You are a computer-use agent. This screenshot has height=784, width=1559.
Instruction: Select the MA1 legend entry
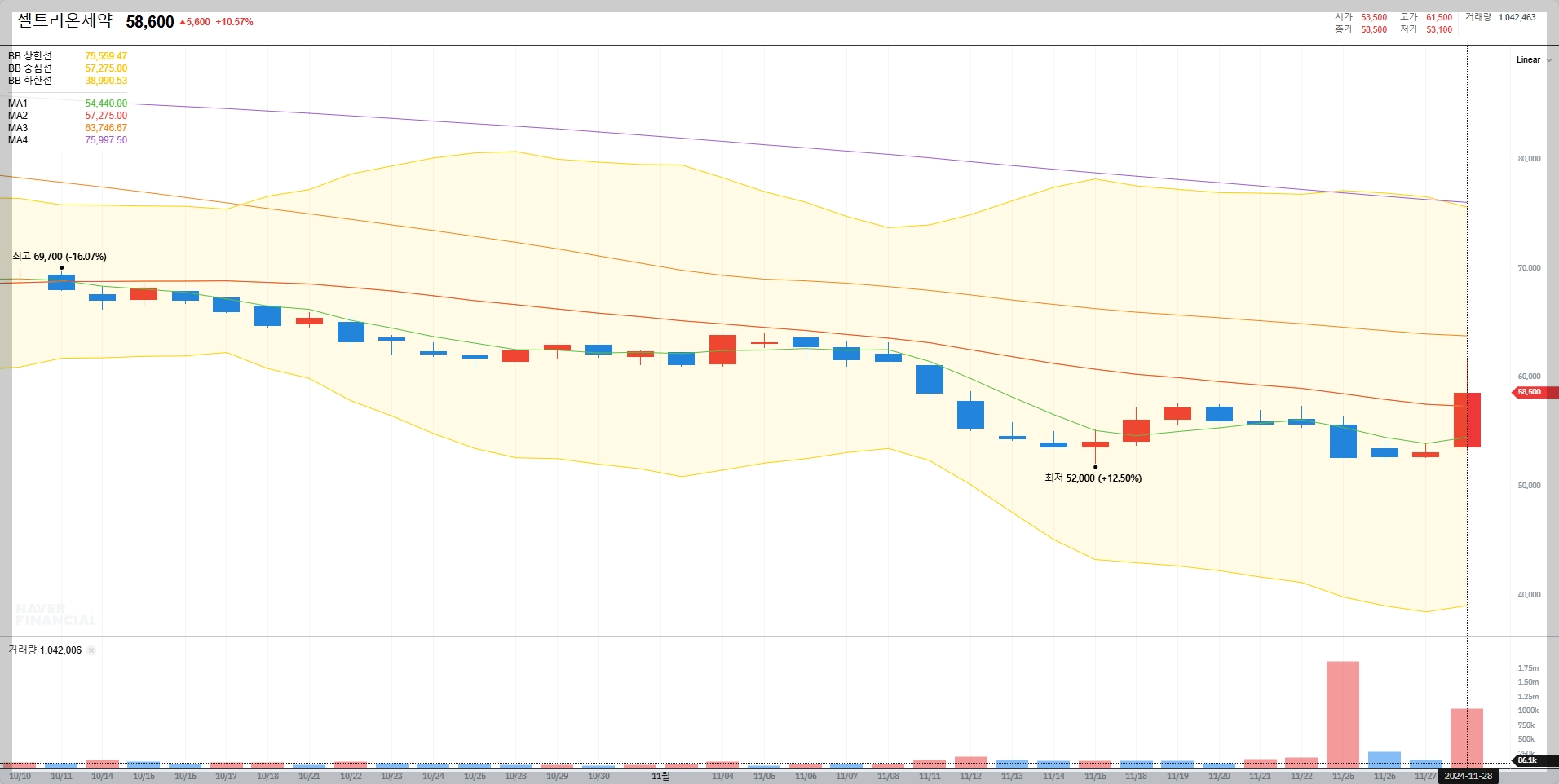tap(18, 104)
